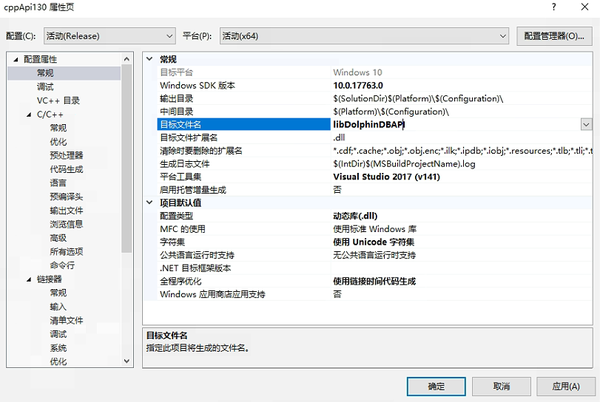Click the 10.0.17763.0 SDK version value

(358, 85)
